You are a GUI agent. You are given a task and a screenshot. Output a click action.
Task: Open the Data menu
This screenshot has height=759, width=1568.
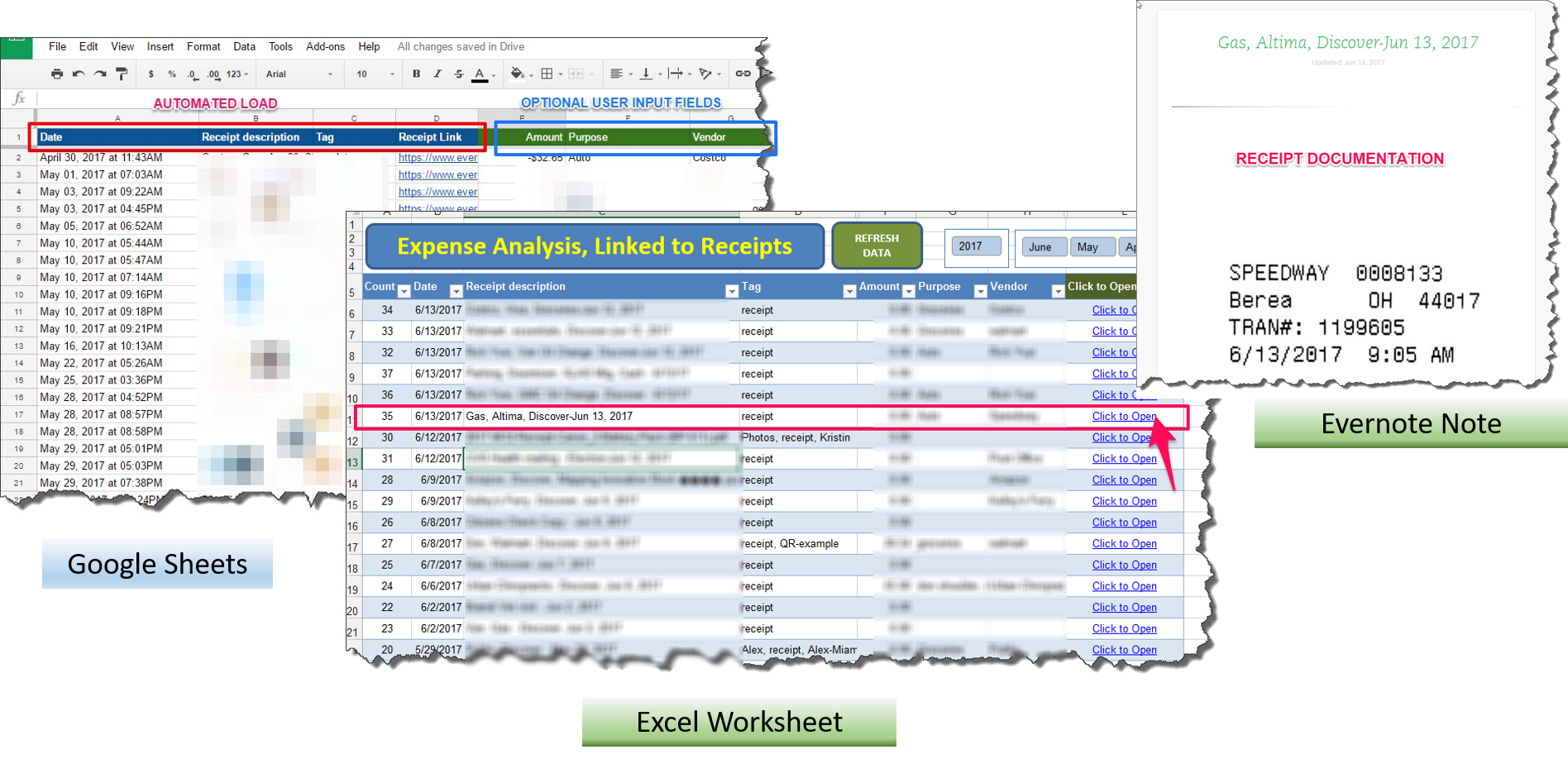coord(244,47)
